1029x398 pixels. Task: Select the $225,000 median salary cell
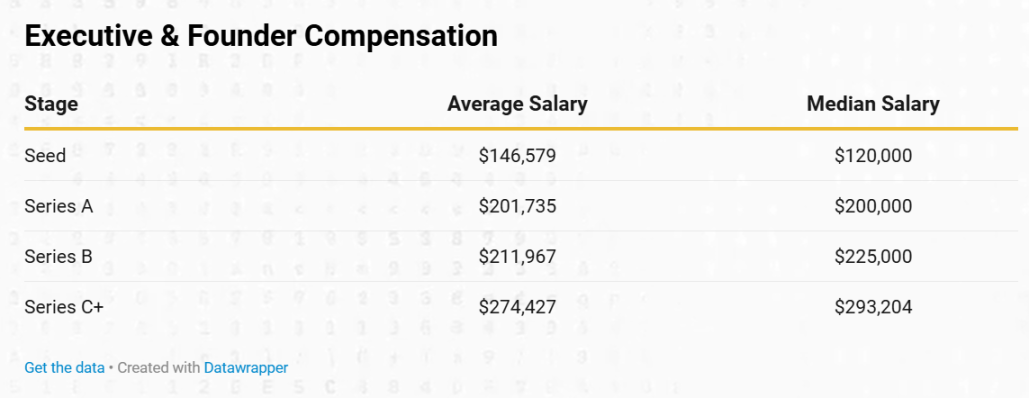point(873,257)
